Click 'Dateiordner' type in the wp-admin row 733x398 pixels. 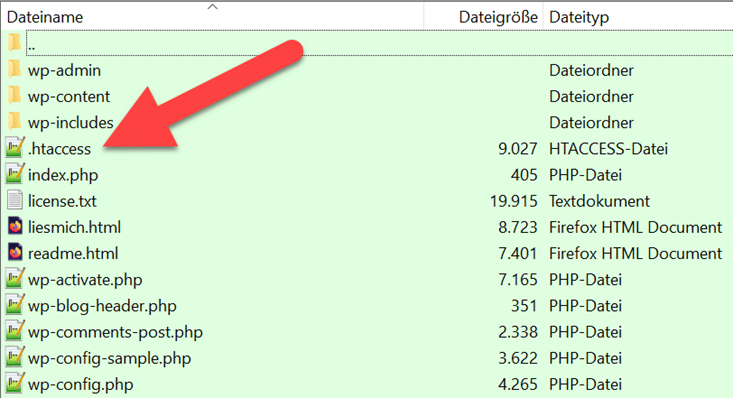(x=591, y=70)
